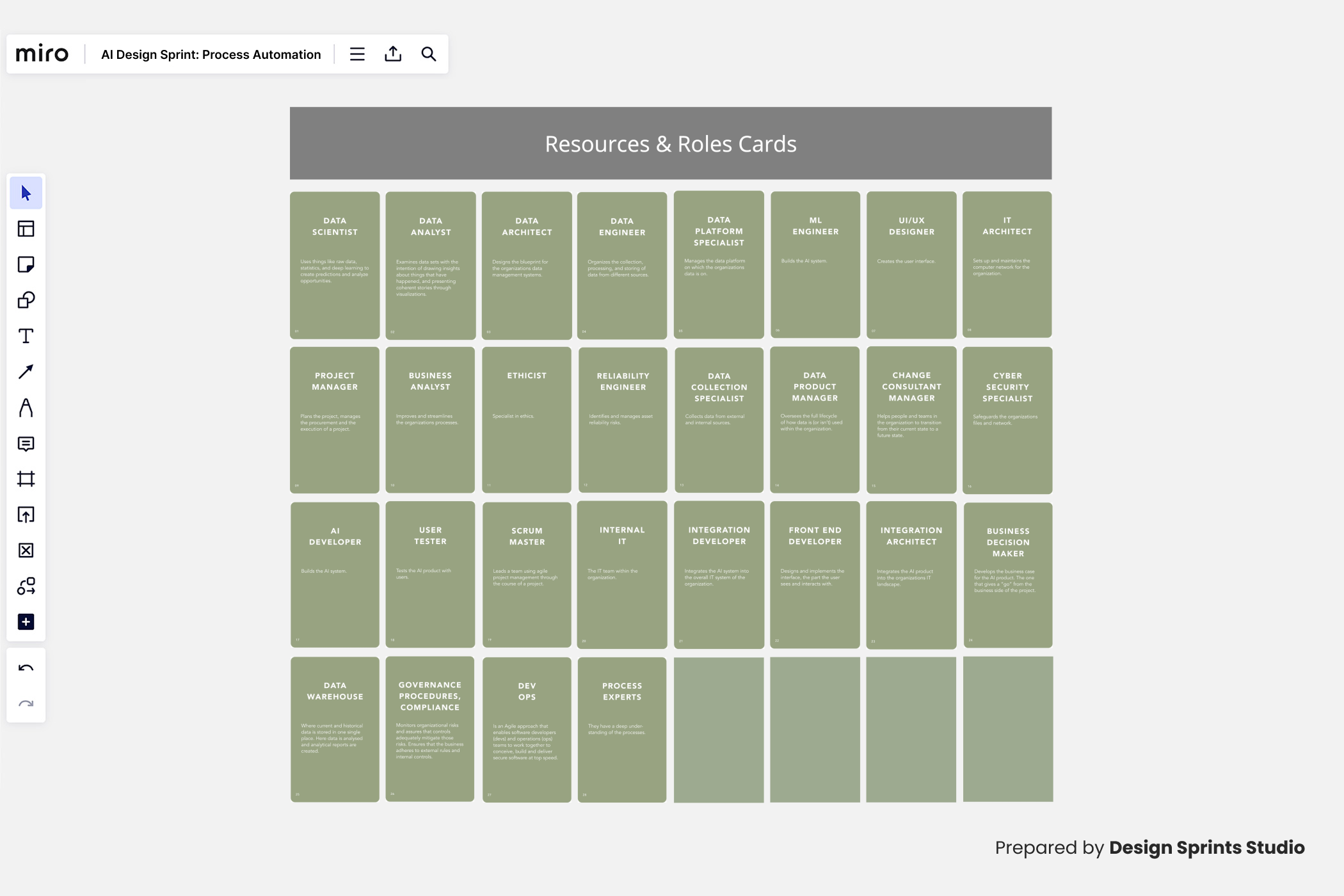The height and width of the screenshot is (896, 1344).
Task: Select the connection line arrow tool
Action: click(x=26, y=372)
